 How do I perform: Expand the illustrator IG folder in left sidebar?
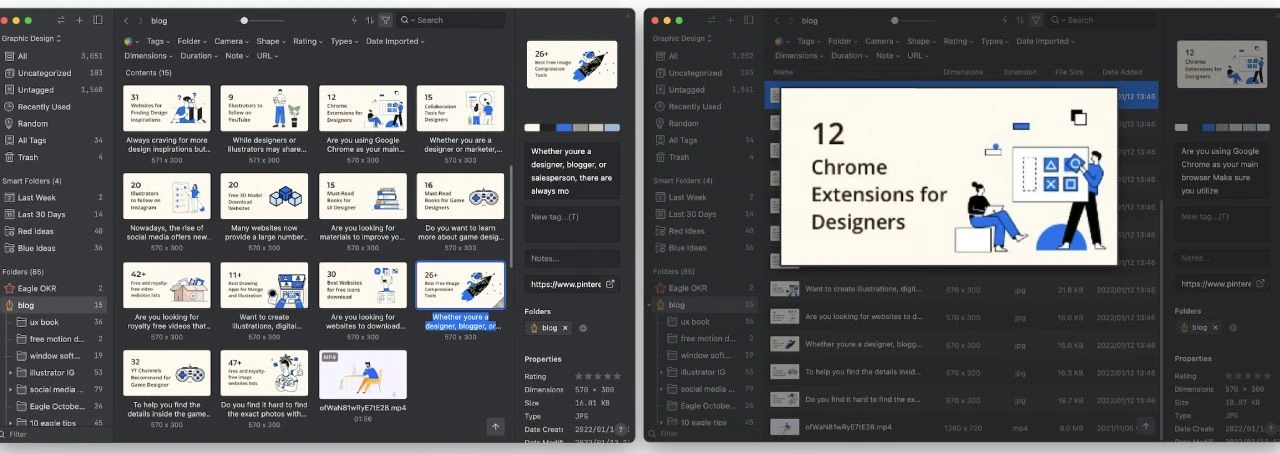[10, 372]
